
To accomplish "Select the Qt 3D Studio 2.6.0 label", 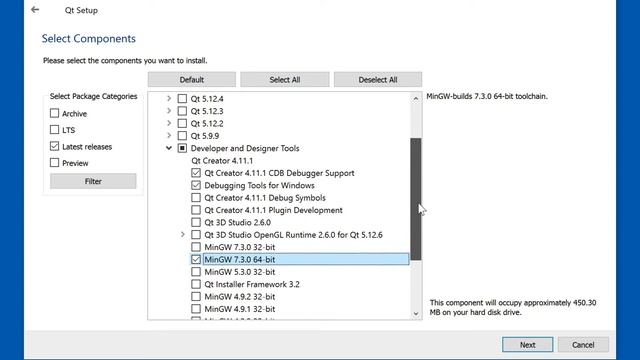I will coord(238,222).
